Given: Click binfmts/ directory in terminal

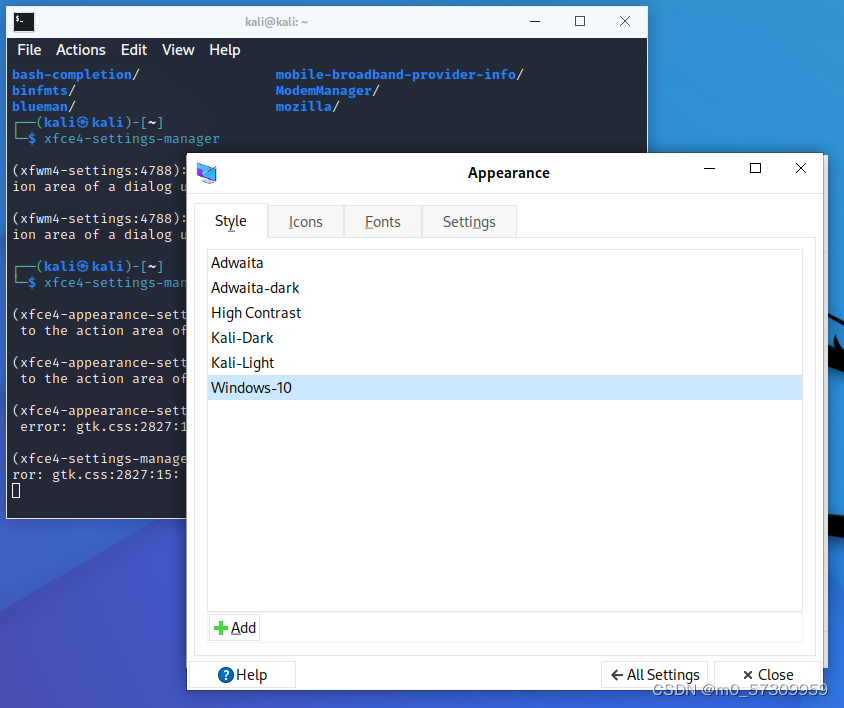Looking at the screenshot, I should point(44,90).
